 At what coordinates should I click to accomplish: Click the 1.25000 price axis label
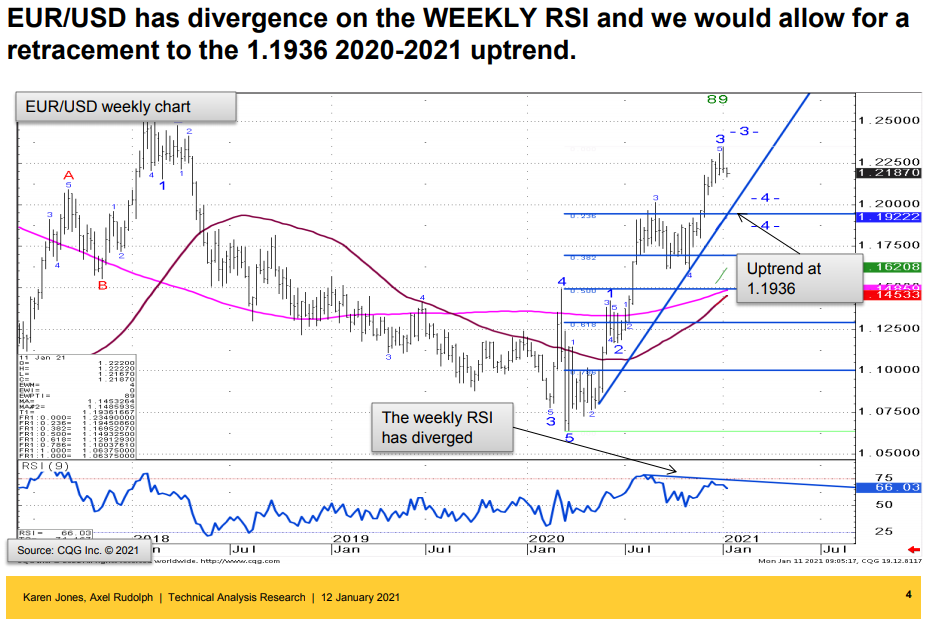(890, 120)
